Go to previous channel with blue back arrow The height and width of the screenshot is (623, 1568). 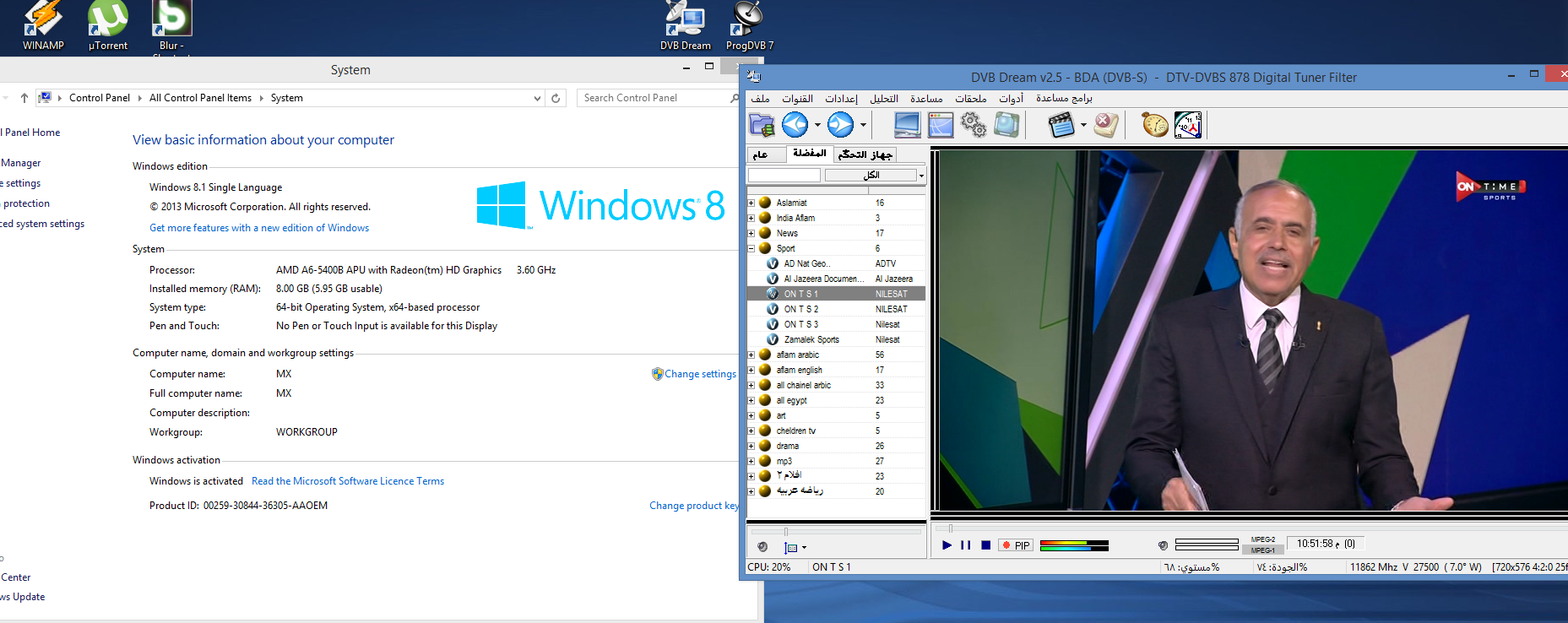click(795, 125)
